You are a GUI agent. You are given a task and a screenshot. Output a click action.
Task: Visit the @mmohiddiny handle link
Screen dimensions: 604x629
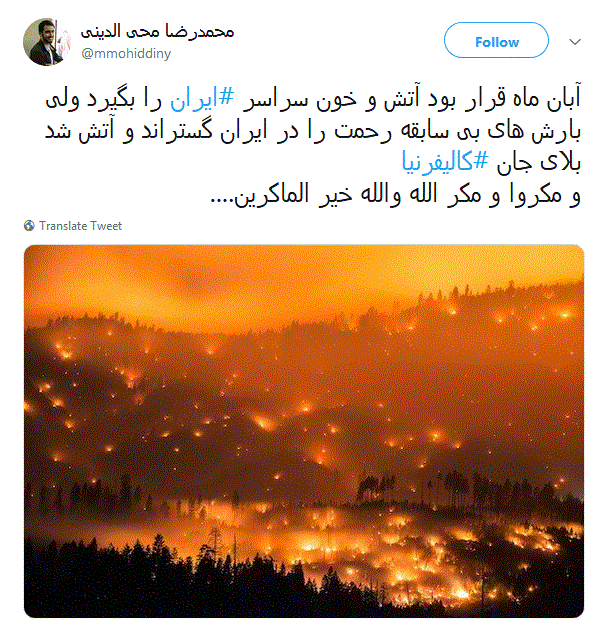click(126, 53)
